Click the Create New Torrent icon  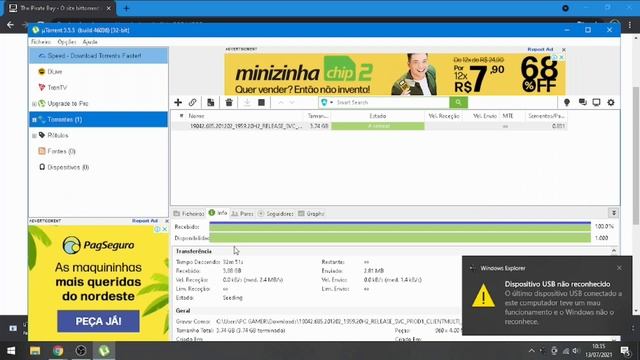[x=211, y=102]
